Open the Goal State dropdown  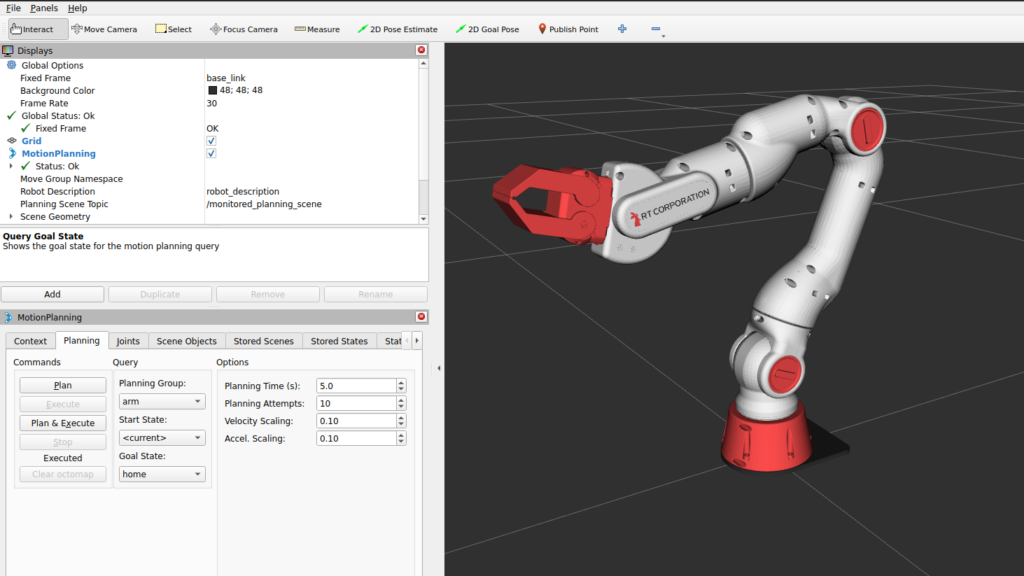point(161,474)
